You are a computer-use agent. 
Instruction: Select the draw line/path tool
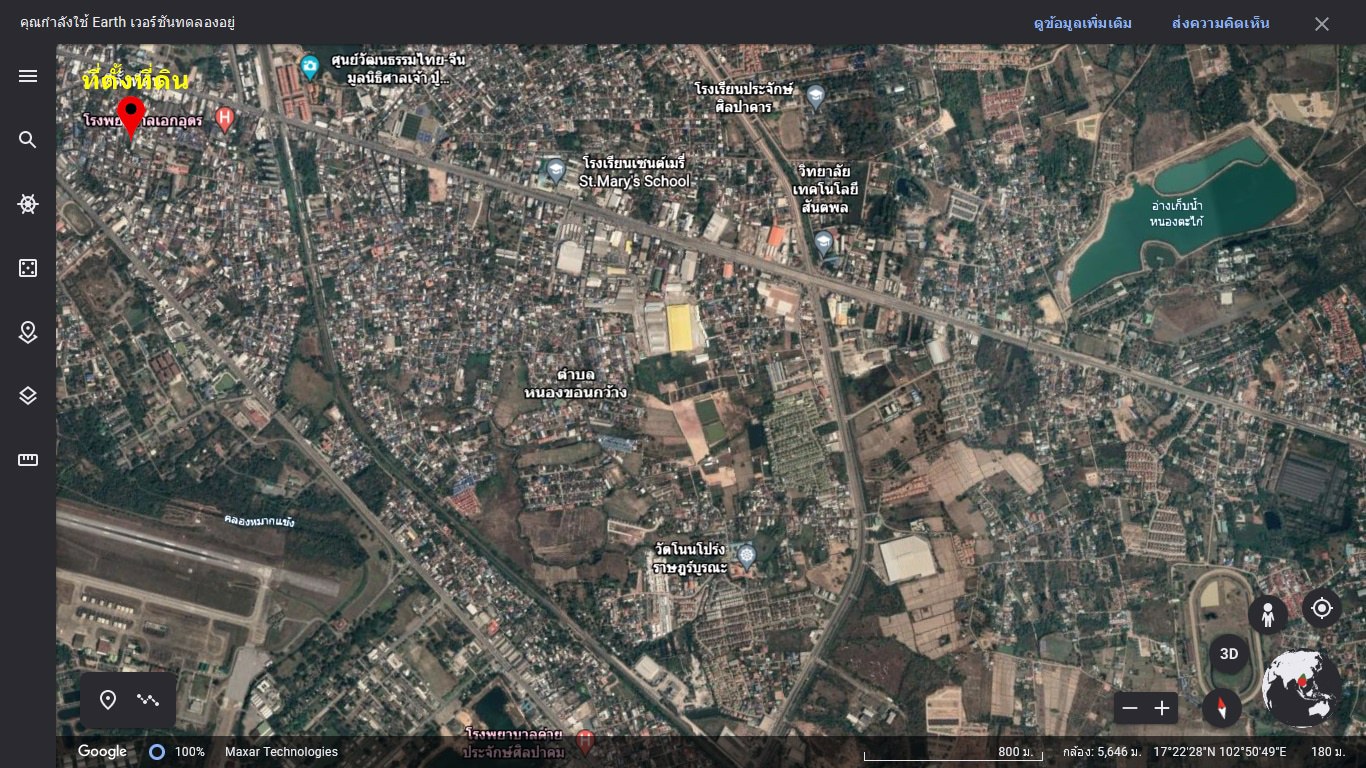149,700
